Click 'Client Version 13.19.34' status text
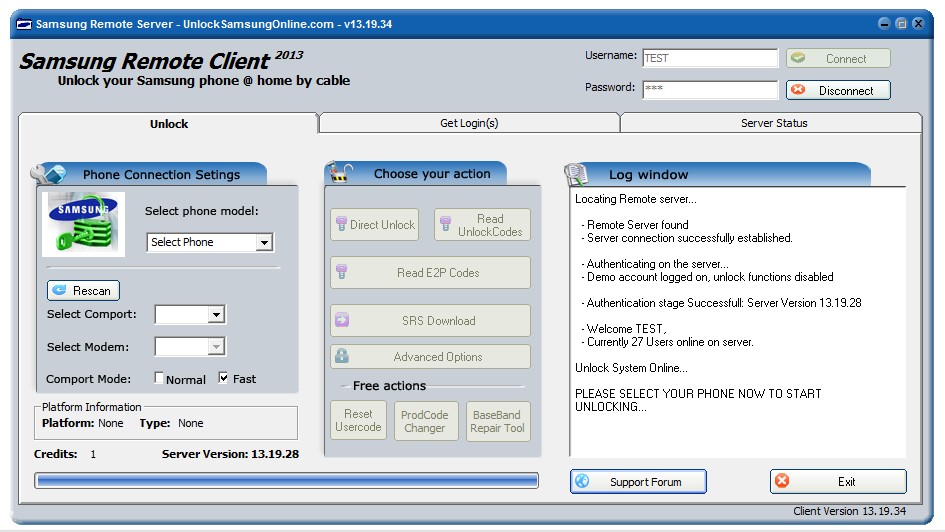The height and width of the screenshot is (532, 945). coord(849,511)
